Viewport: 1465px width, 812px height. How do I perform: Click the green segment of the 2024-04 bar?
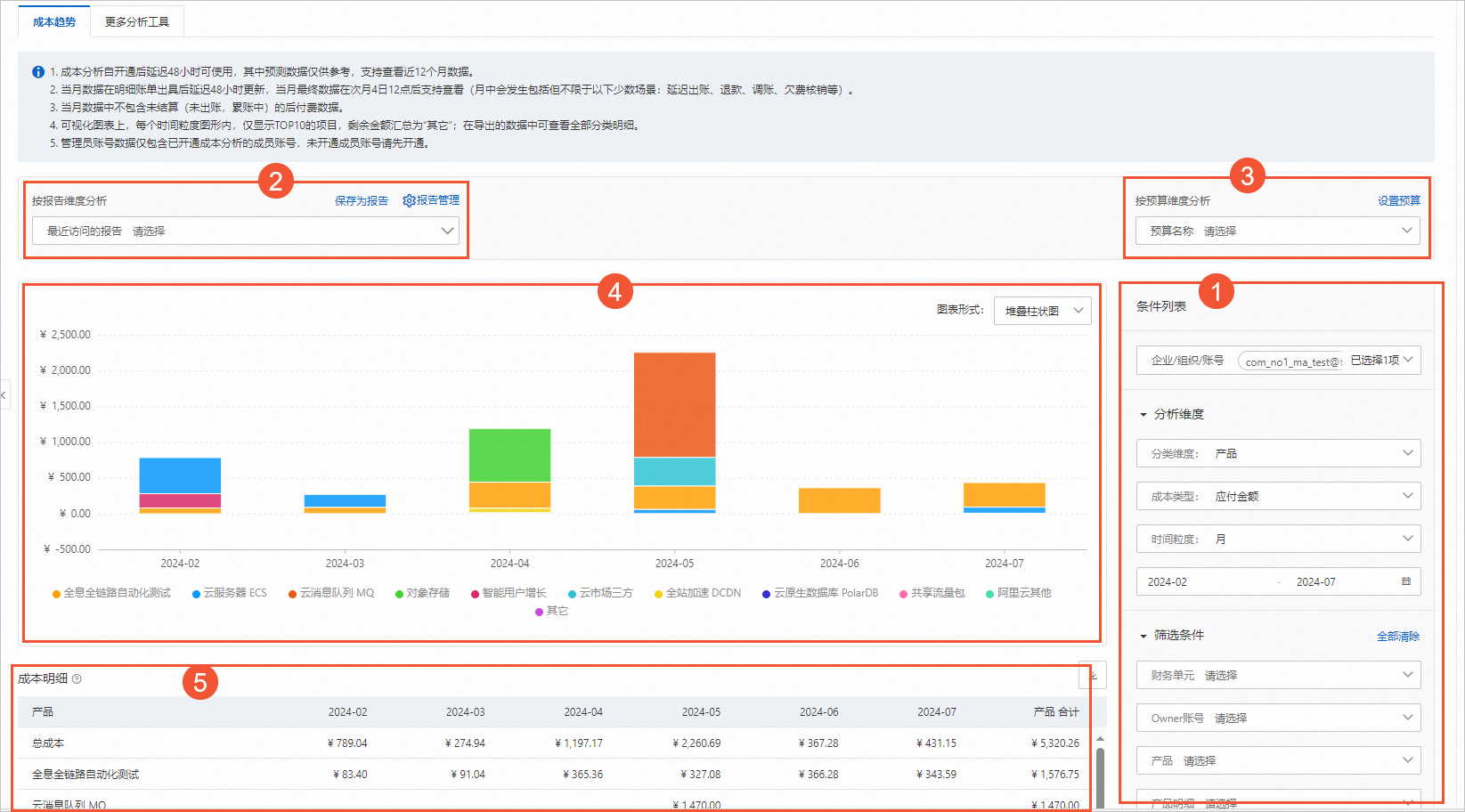[x=509, y=455]
